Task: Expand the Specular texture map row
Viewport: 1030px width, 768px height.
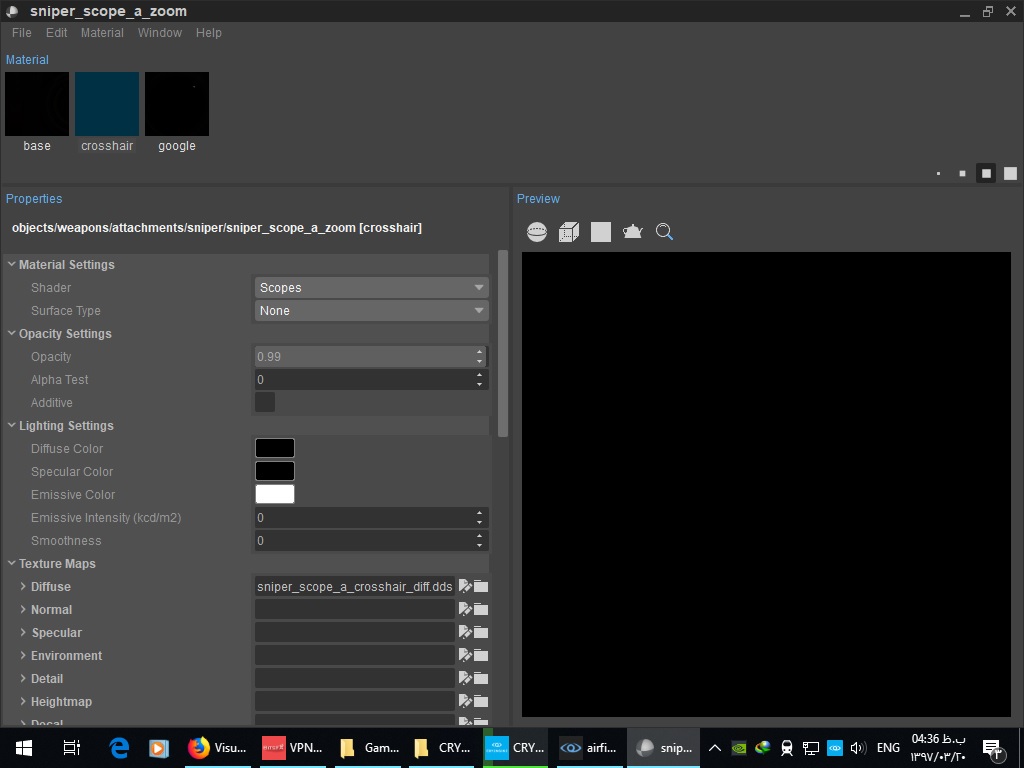Action: pyautogui.click(x=23, y=632)
